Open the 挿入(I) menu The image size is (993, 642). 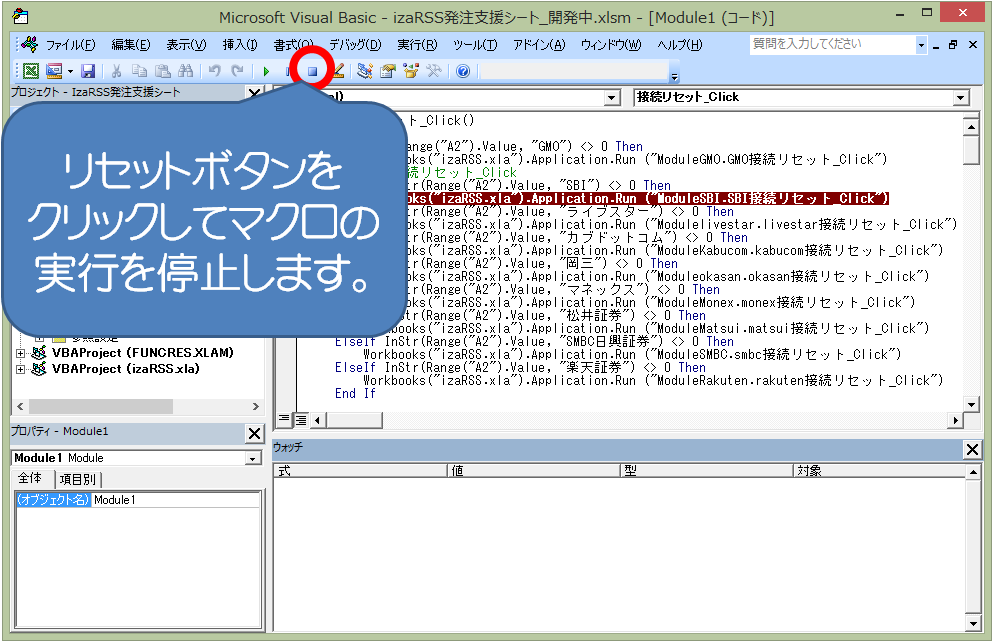pyautogui.click(x=239, y=44)
